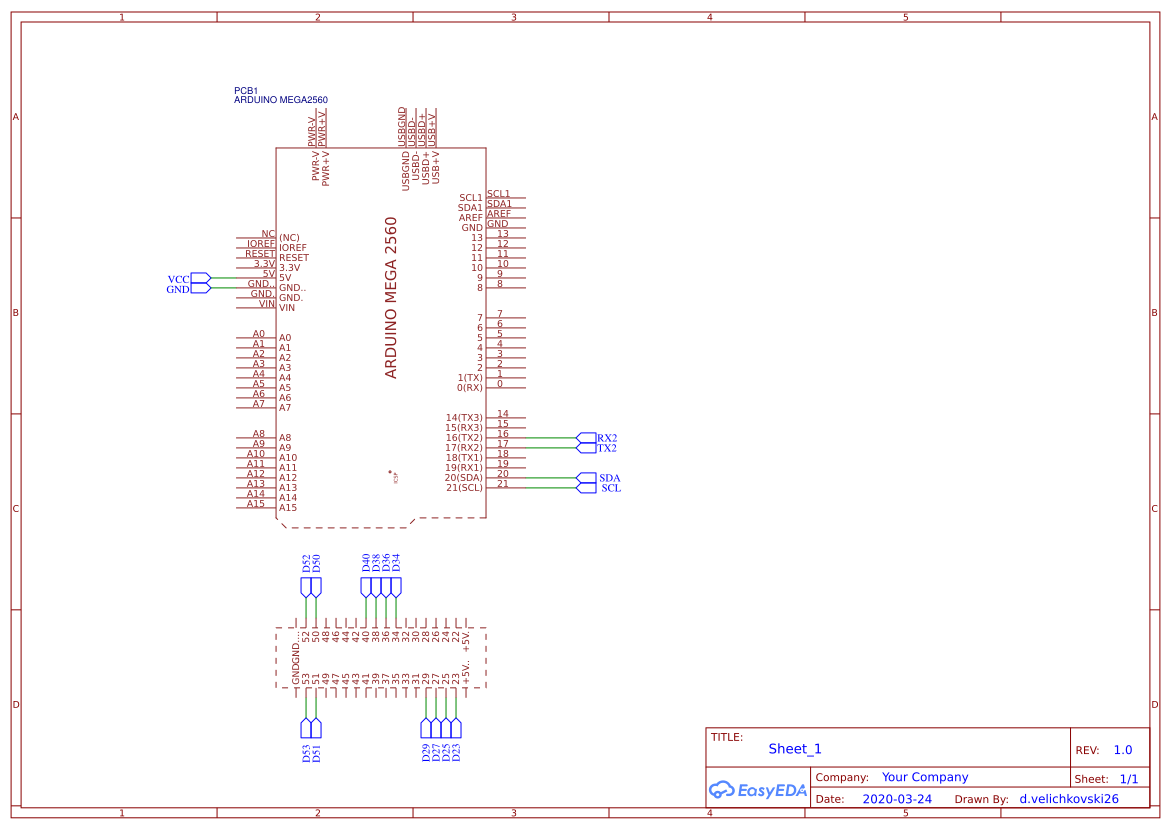This screenshot has height=829, width=1172.
Task: Click the EasyEDA cloud logo
Action: coord(722,790)
